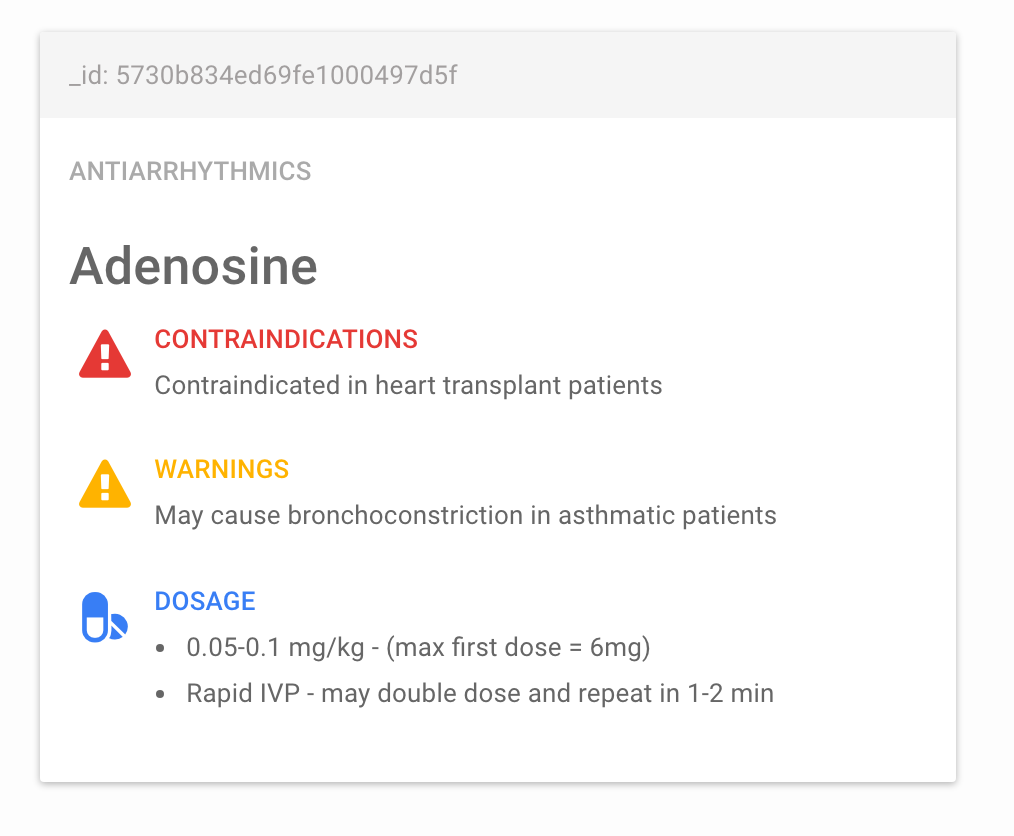Click the WARNINGS heading
Viewport: 1014px width, 836px height.
coord(222,469)
